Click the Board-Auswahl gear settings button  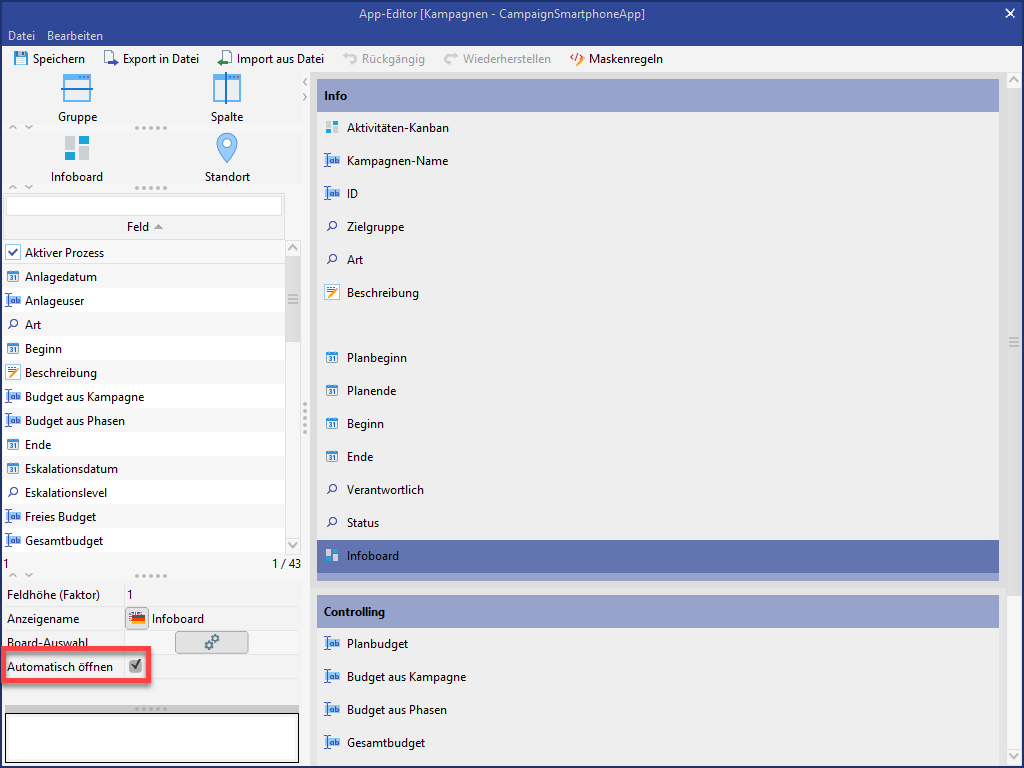[x=211, y=643]
